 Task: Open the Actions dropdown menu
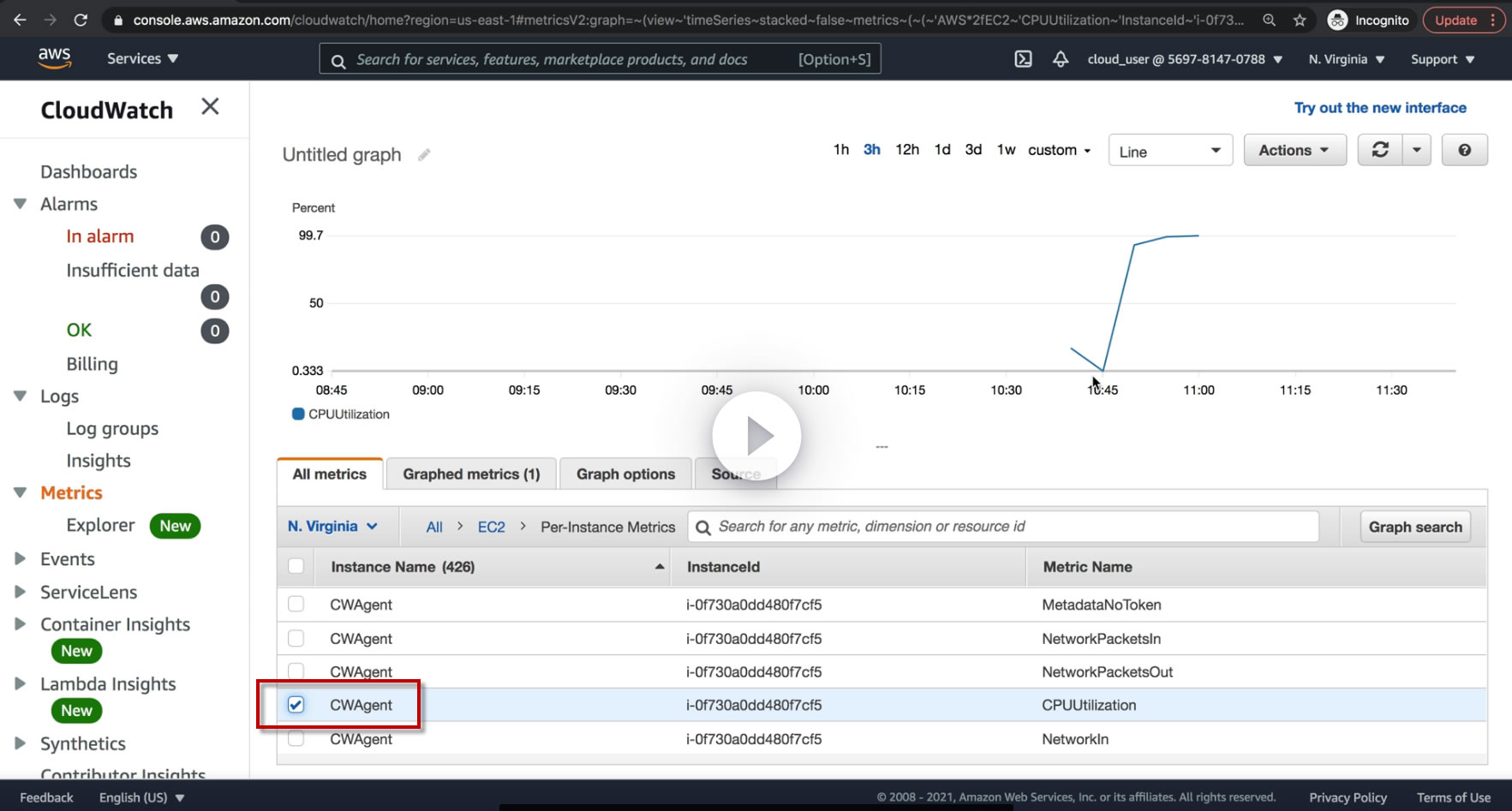pos(1294,150)
